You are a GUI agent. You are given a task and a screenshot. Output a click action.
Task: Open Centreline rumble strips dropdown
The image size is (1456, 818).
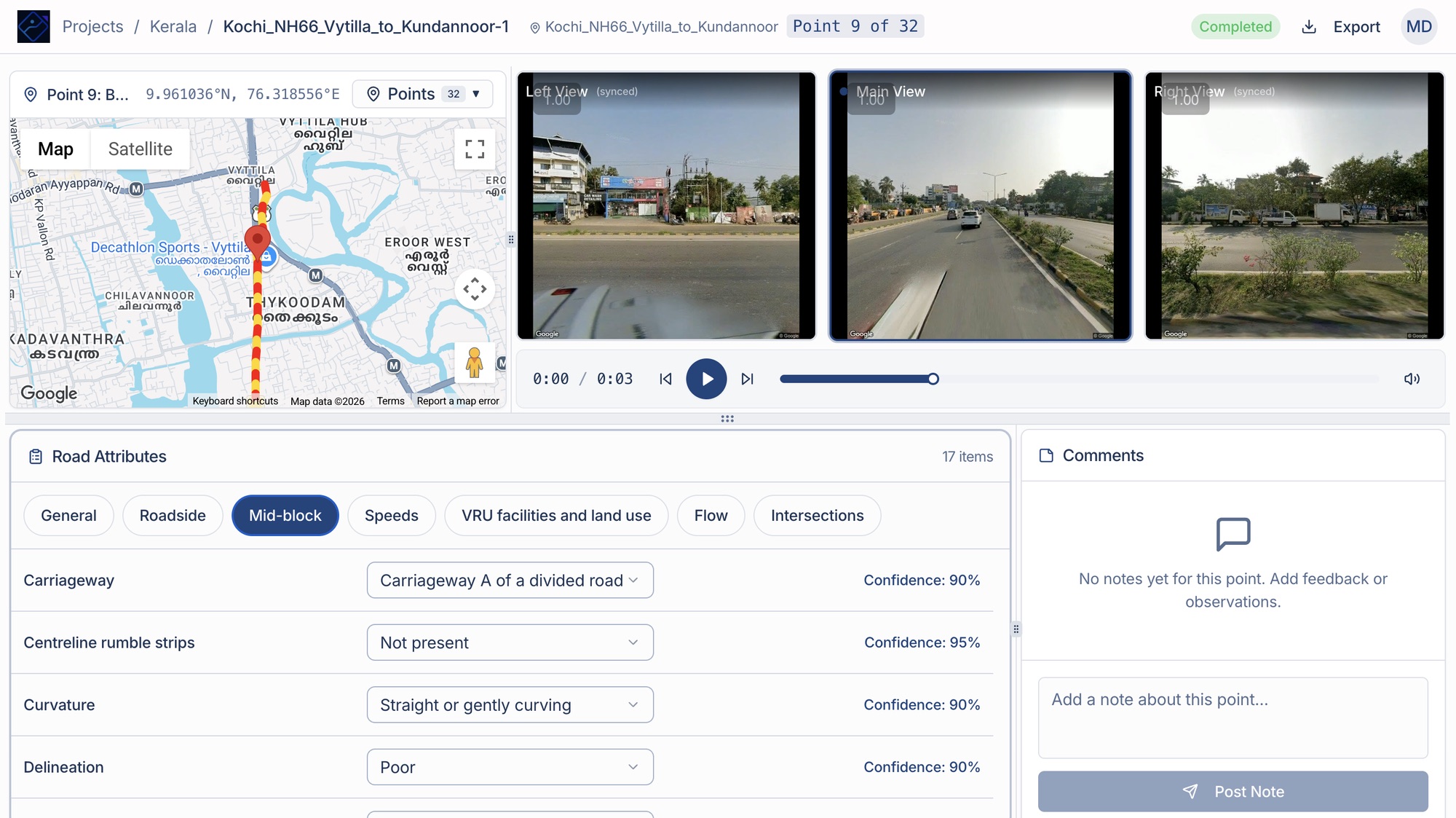point(510,642)
